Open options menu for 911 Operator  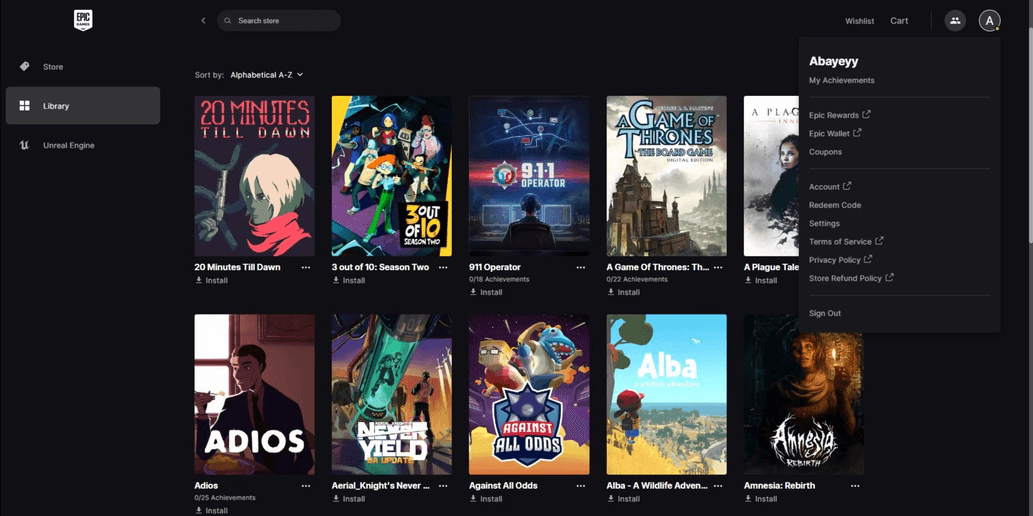(x=580, y=268)
